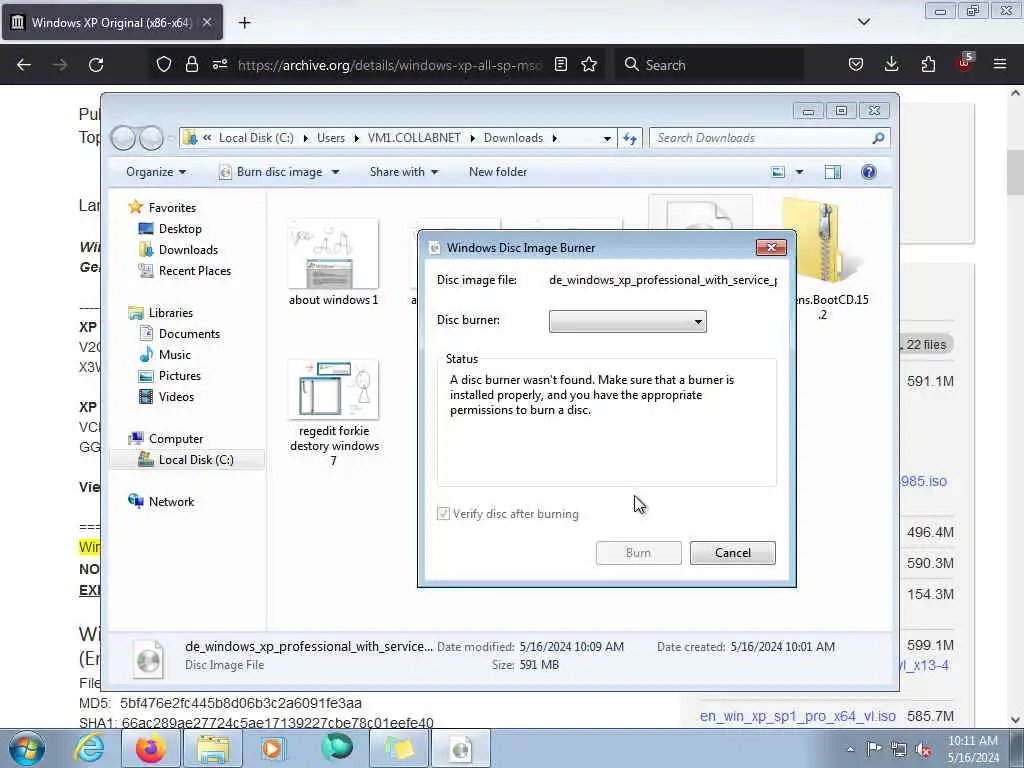
Task: Click the uBlock extension badge icon
Action: [965, 63]
